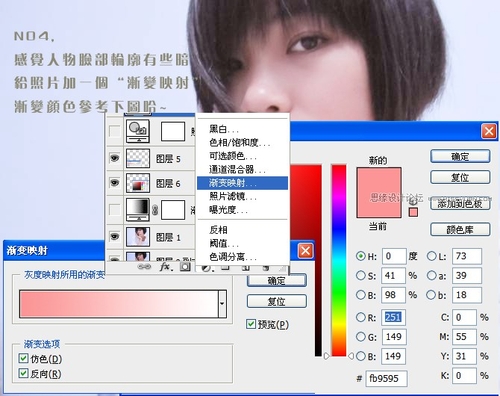Click the S field showing 41
The width and height of the screenshot is (500, 396).
click(x=394, y=276)
